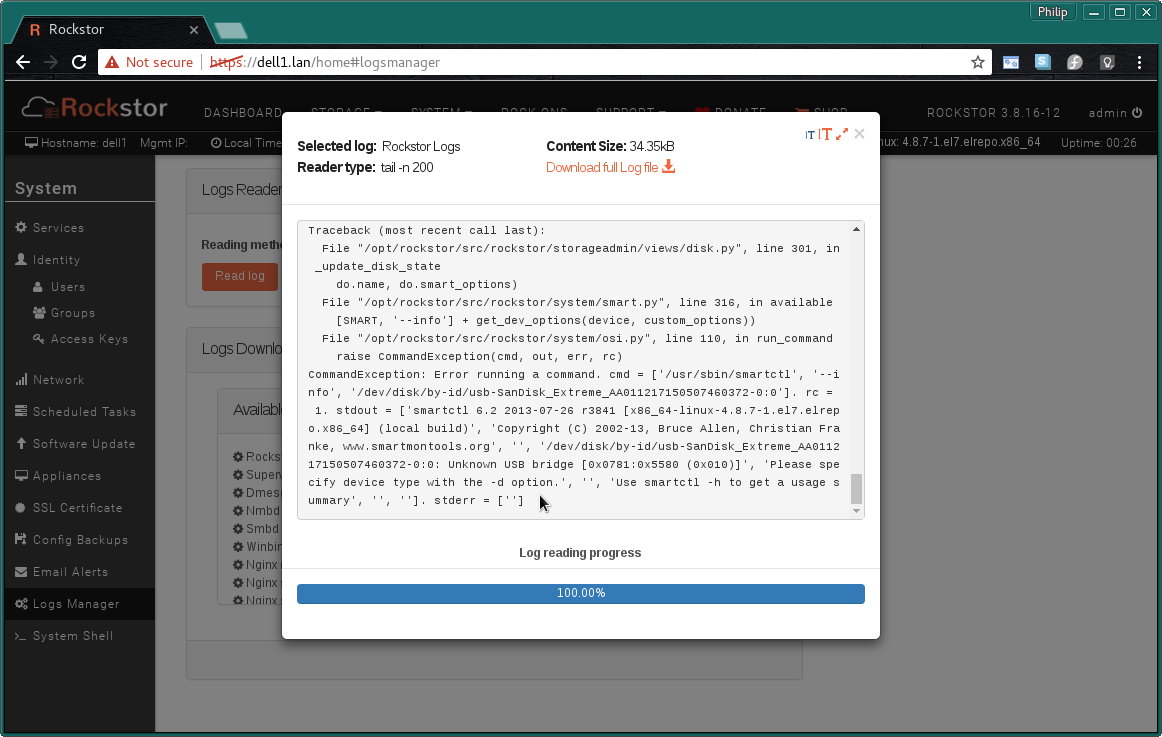This screenshot has width=1162, height=737.
Task: Open the Chrome three-dot menu
Action: pyautogui.click(x=1139, y=62)
